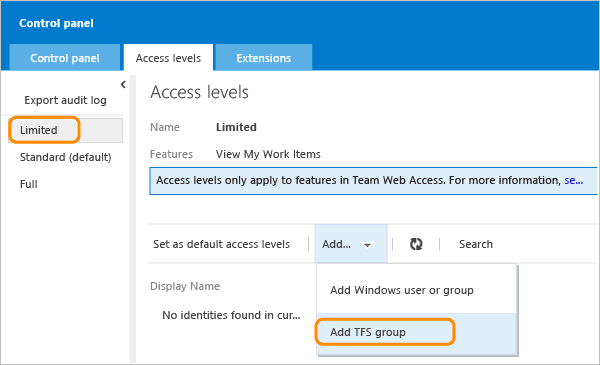Select the Standard (default) access level

(x=65, y=157)
